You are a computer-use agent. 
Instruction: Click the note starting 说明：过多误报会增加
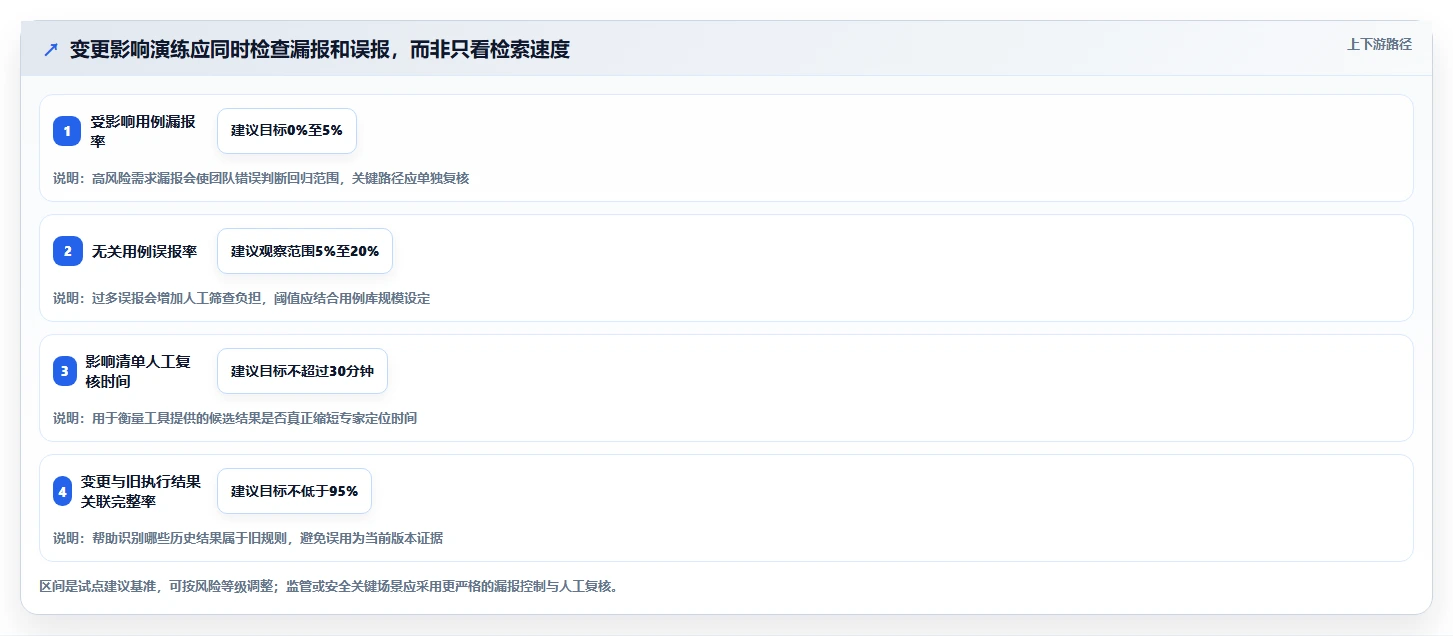[242, 298]
